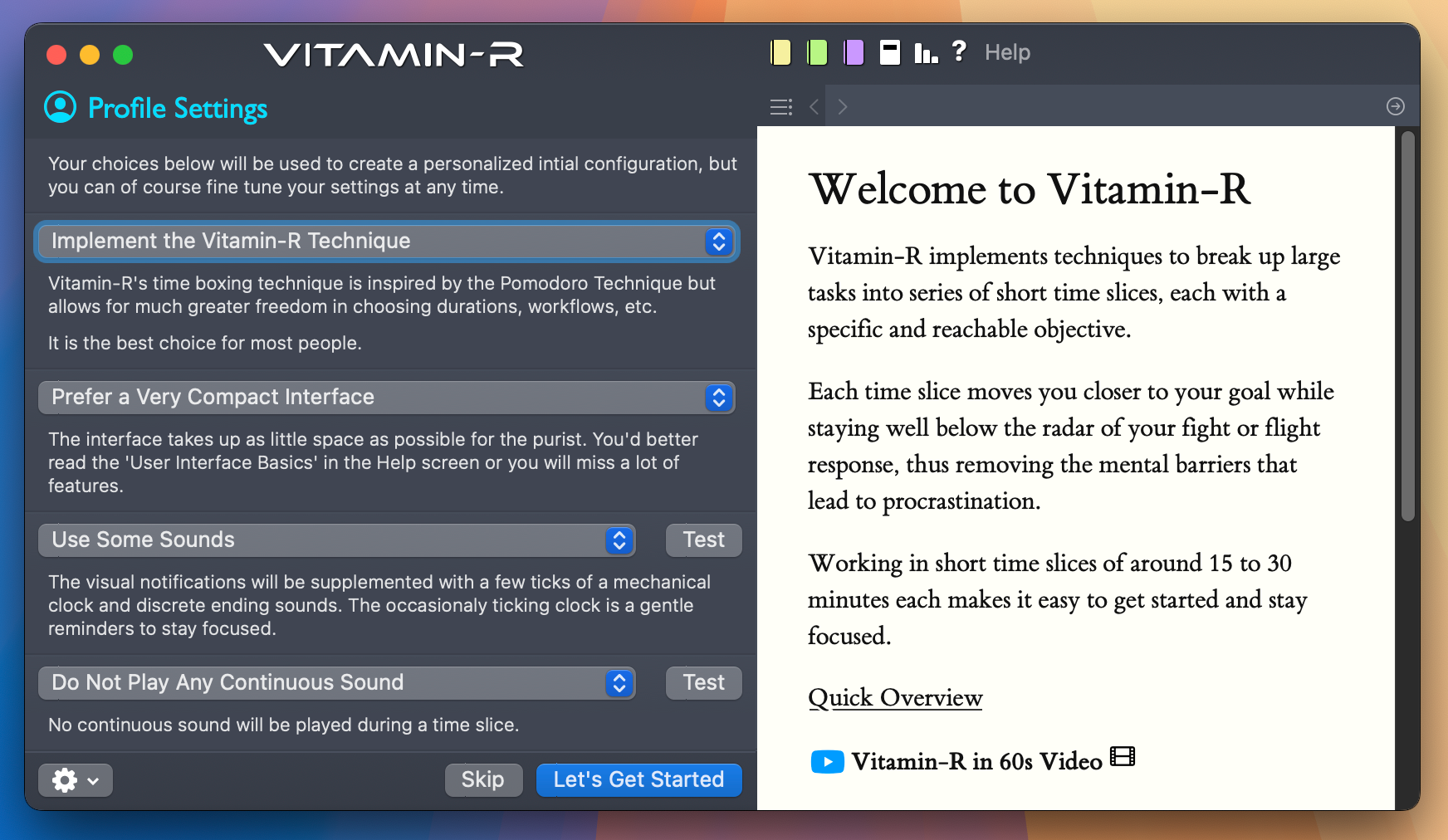Open the Implement the Vitamin-R Technique dropdown
Screen dimensions: 1448x840
[x=387, y=242]
